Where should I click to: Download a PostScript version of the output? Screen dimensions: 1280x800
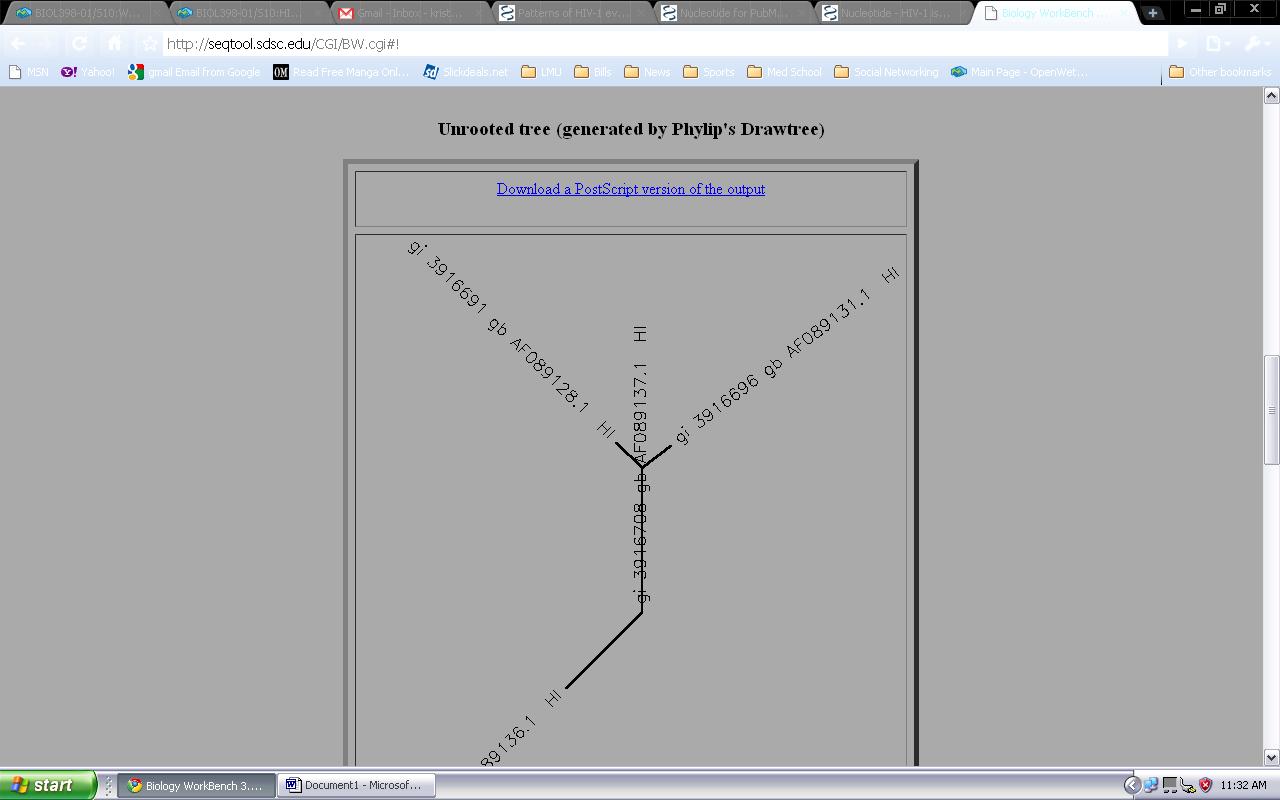tap(630, 189)
